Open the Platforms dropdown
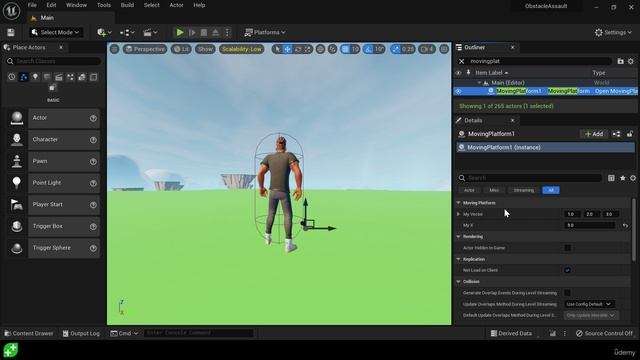Viewport: 640px width, 360px height. click(x=265, y=32)
